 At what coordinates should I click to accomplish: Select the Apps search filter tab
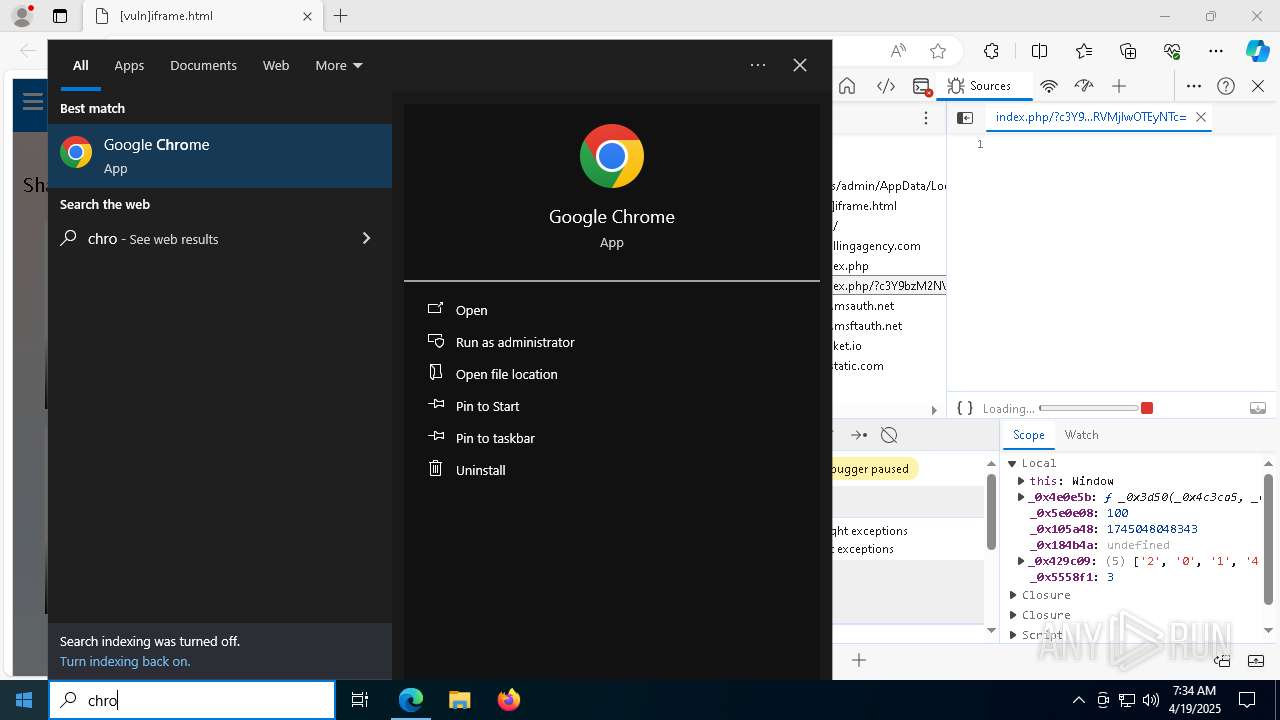pyautogui.click(x=129, y=65)
